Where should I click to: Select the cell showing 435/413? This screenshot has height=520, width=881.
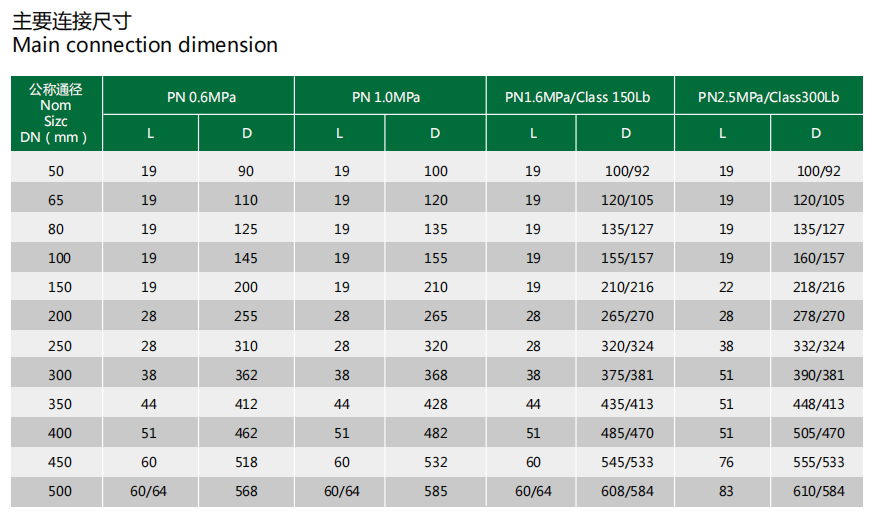pos(626,404)
